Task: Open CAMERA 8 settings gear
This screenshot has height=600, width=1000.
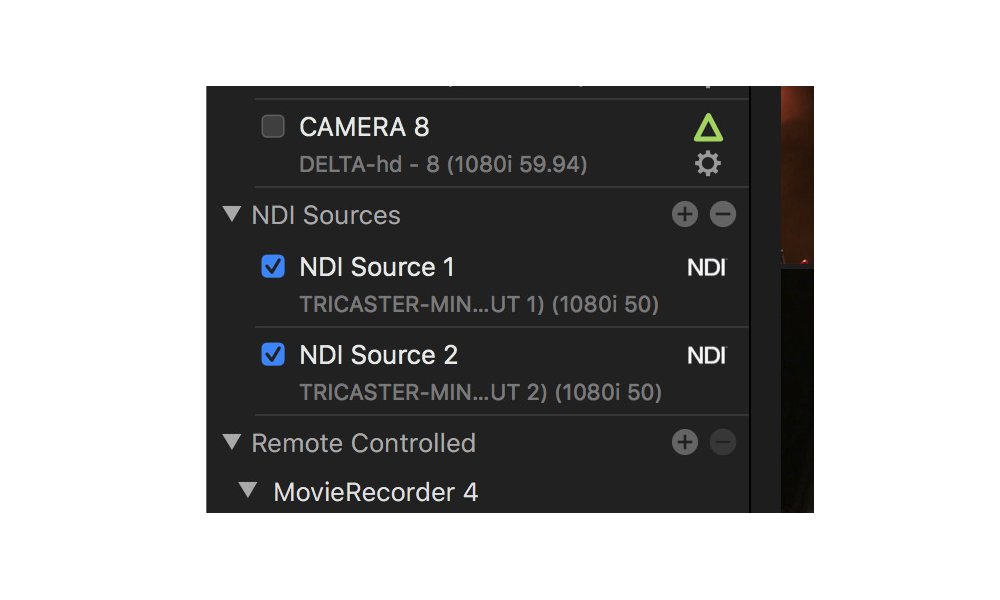Action: click(x=708, y=164)
